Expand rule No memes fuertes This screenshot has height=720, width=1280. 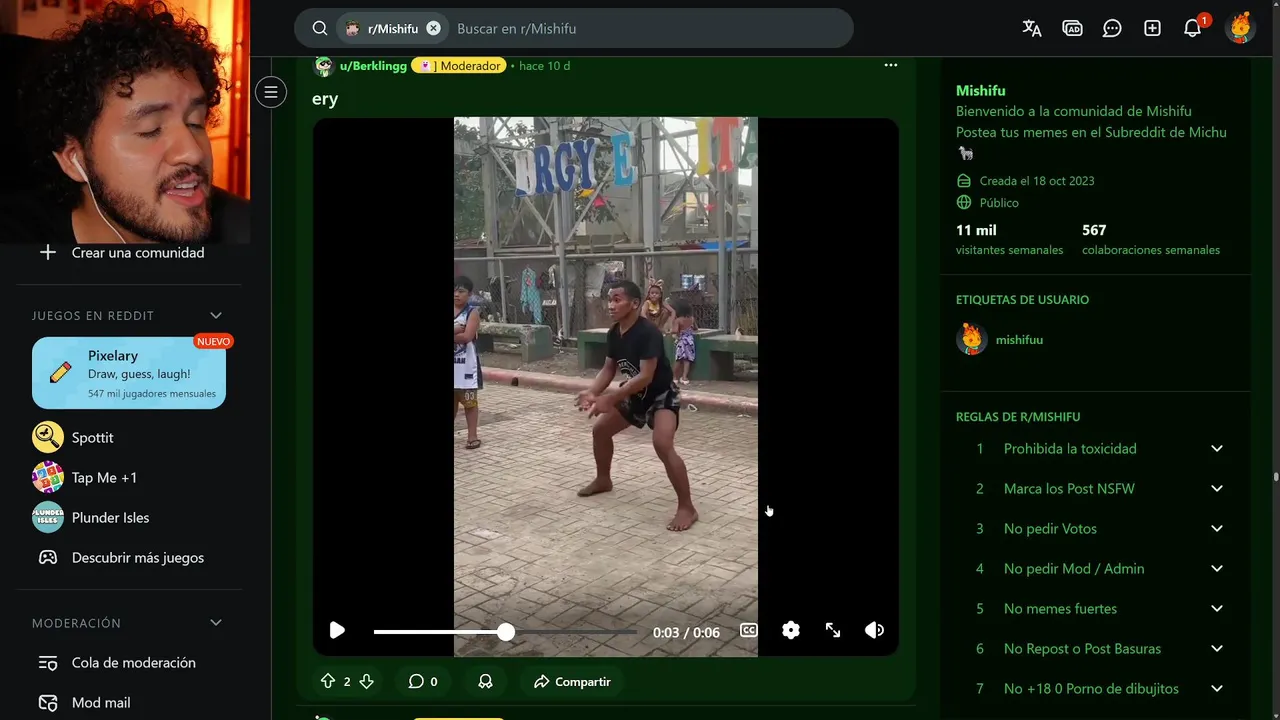pos(1096,609)
